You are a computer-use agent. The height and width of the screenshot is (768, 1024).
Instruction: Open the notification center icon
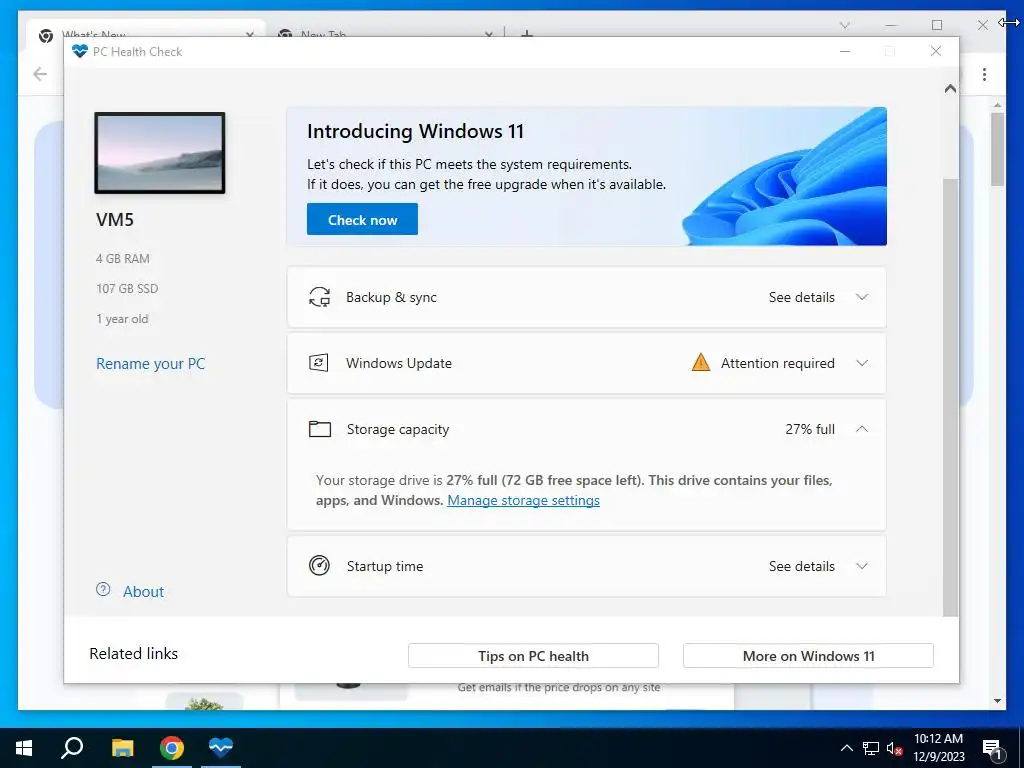(993, 748)
